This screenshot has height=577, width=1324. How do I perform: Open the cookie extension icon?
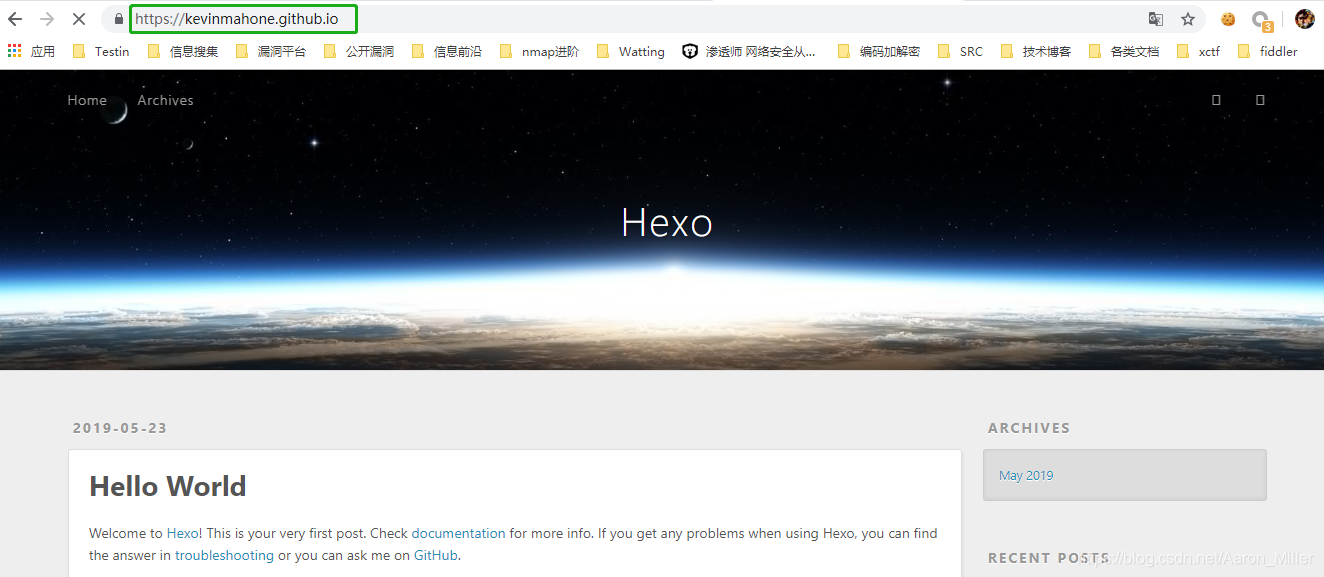tap(1228, 19)
